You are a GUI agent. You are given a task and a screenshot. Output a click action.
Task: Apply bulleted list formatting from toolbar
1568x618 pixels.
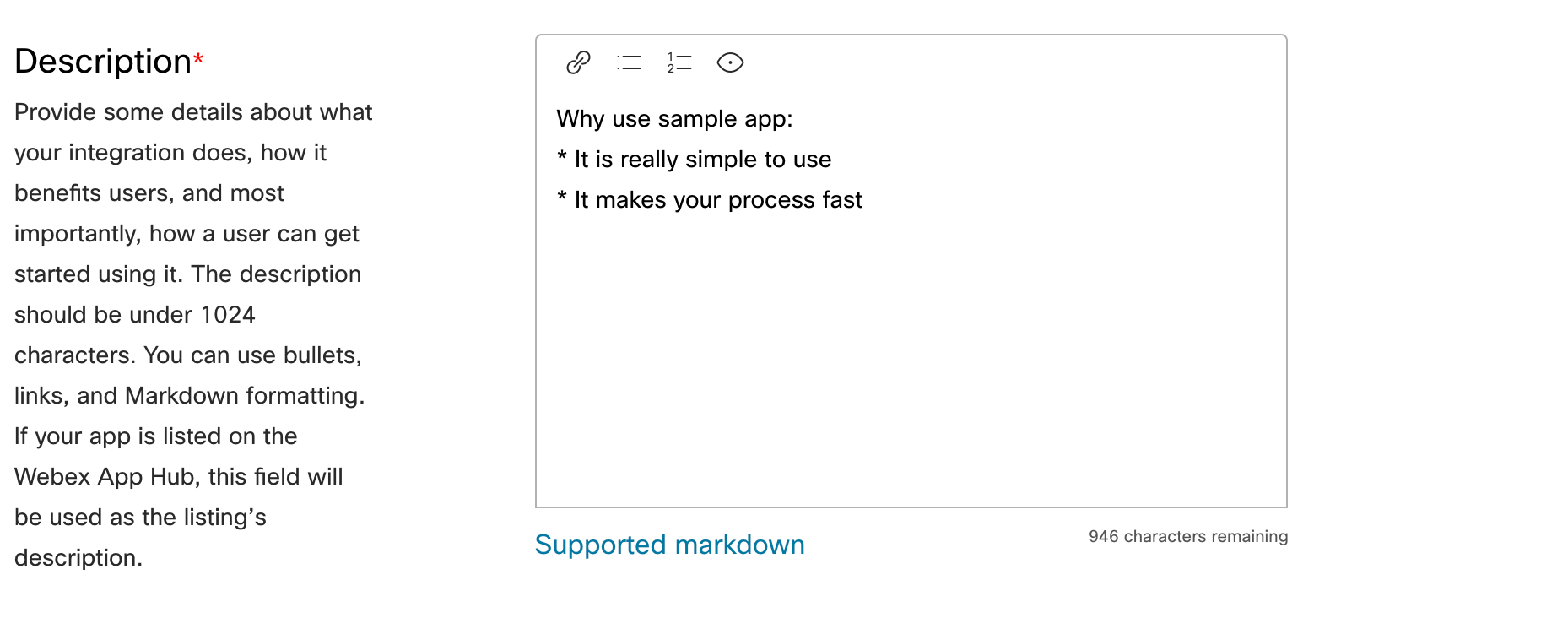(x=629, y=62)
